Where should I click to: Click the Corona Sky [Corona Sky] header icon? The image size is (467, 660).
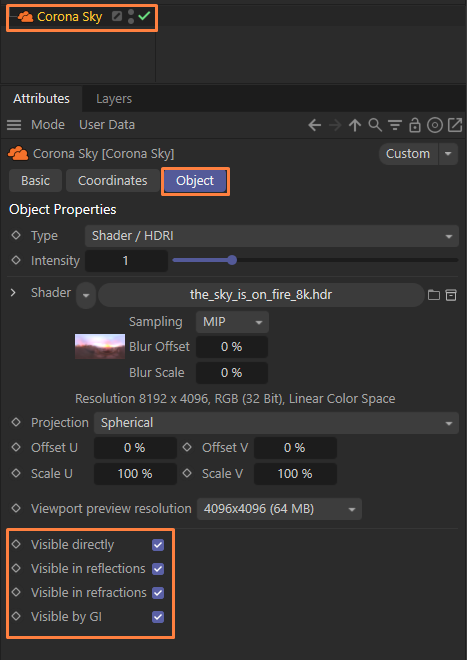(x=18, y=154)
